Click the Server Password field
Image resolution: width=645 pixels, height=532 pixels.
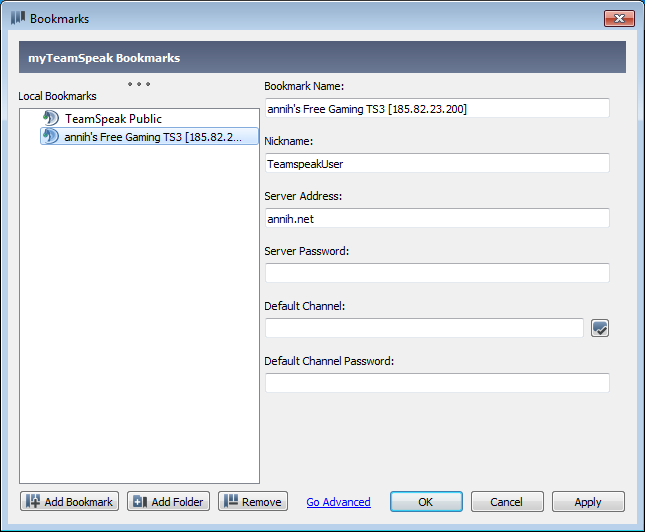tap(436, 273)
